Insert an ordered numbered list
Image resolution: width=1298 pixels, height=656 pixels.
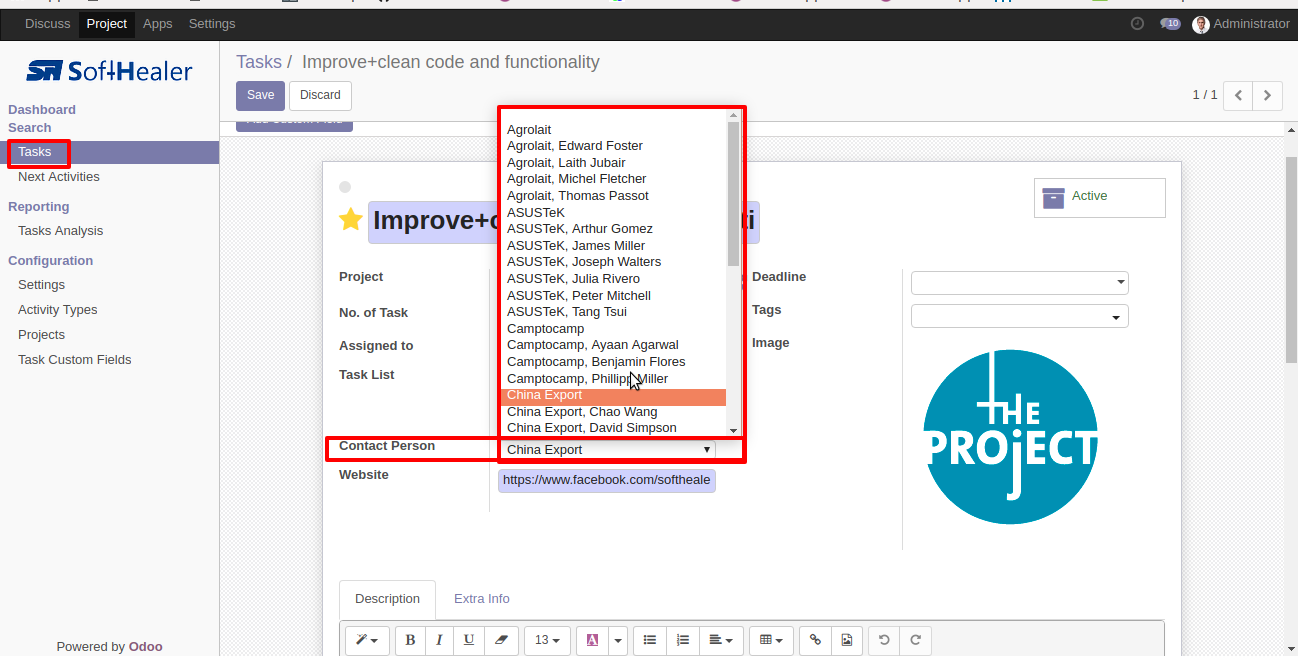683,640
